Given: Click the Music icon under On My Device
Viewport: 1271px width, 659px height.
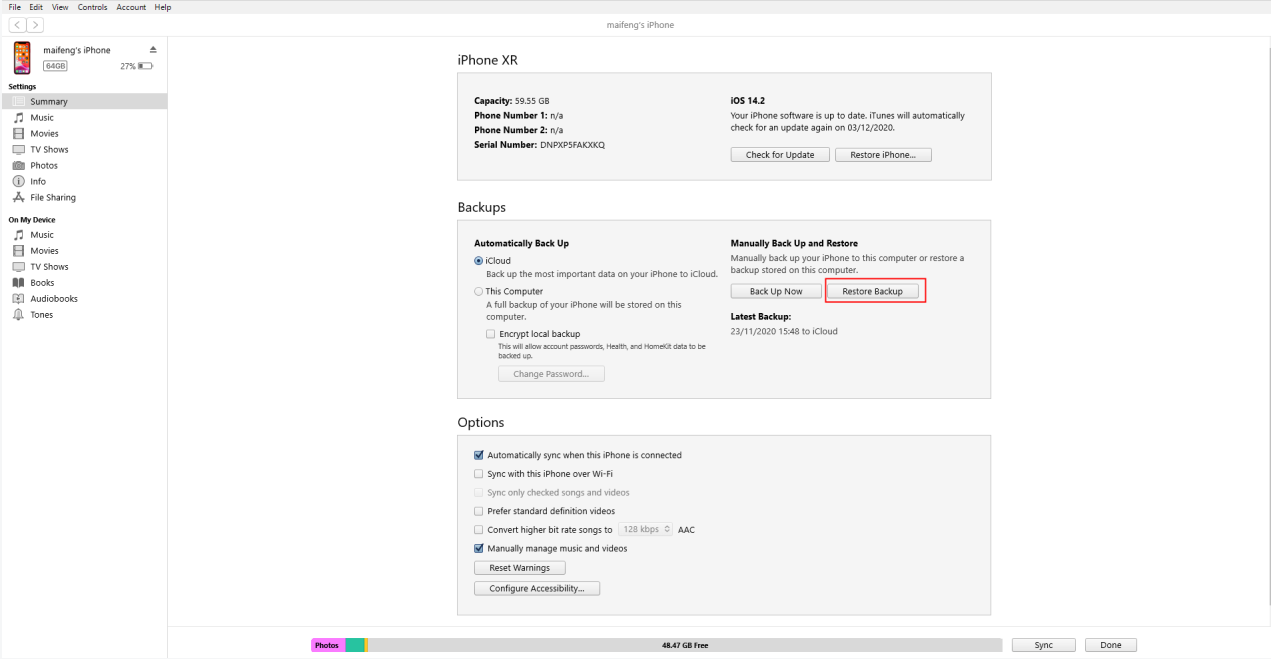Looking at the screenshot, I should click(x=18, y=235).
